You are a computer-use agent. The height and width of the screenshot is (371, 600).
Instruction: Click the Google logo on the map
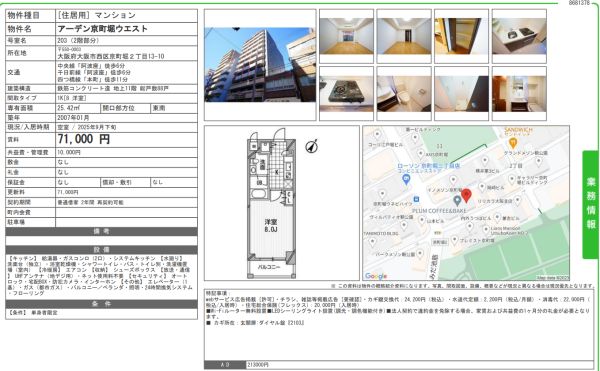tap(376, 276)
